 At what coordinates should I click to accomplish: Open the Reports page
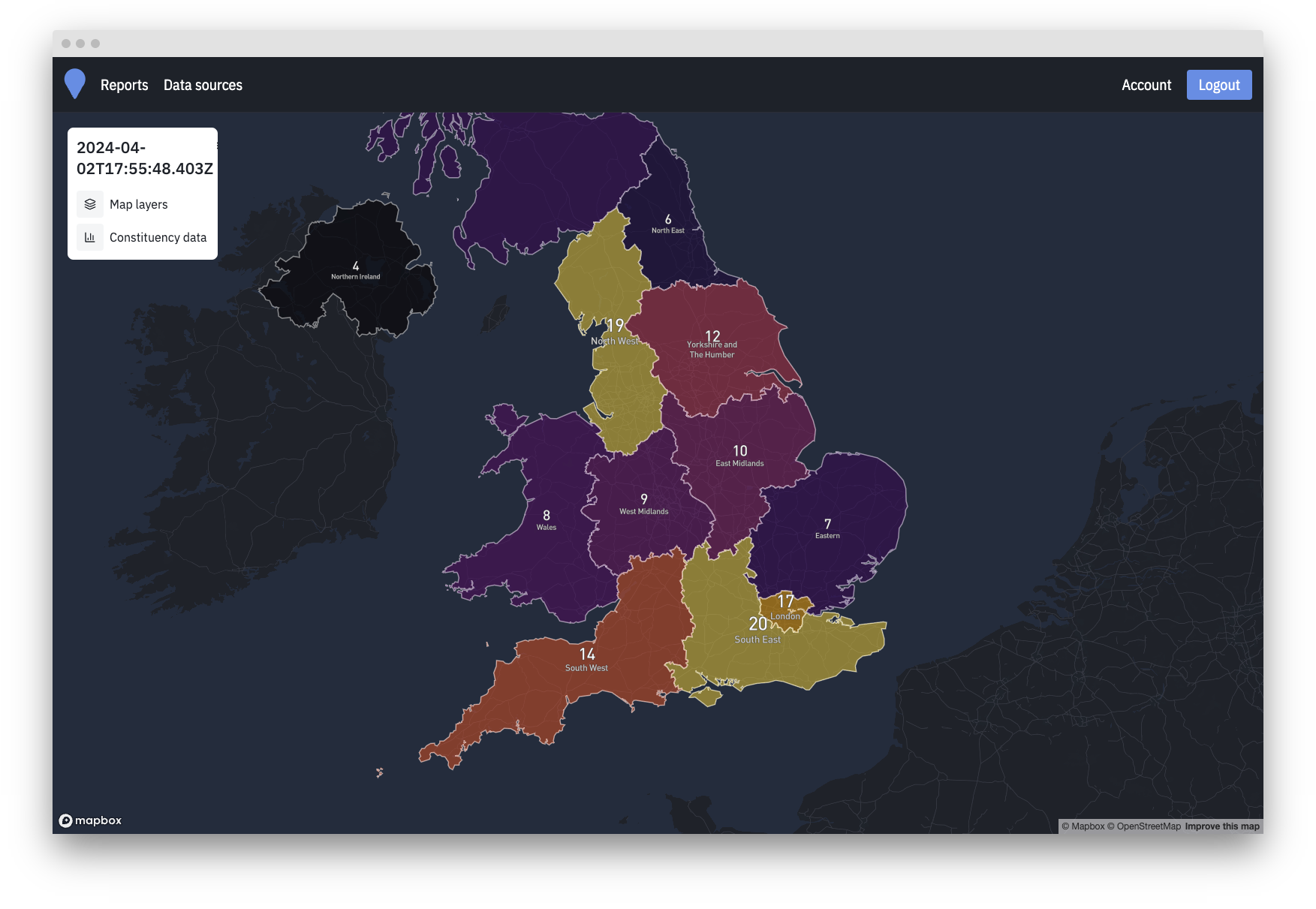pos(124,85)
